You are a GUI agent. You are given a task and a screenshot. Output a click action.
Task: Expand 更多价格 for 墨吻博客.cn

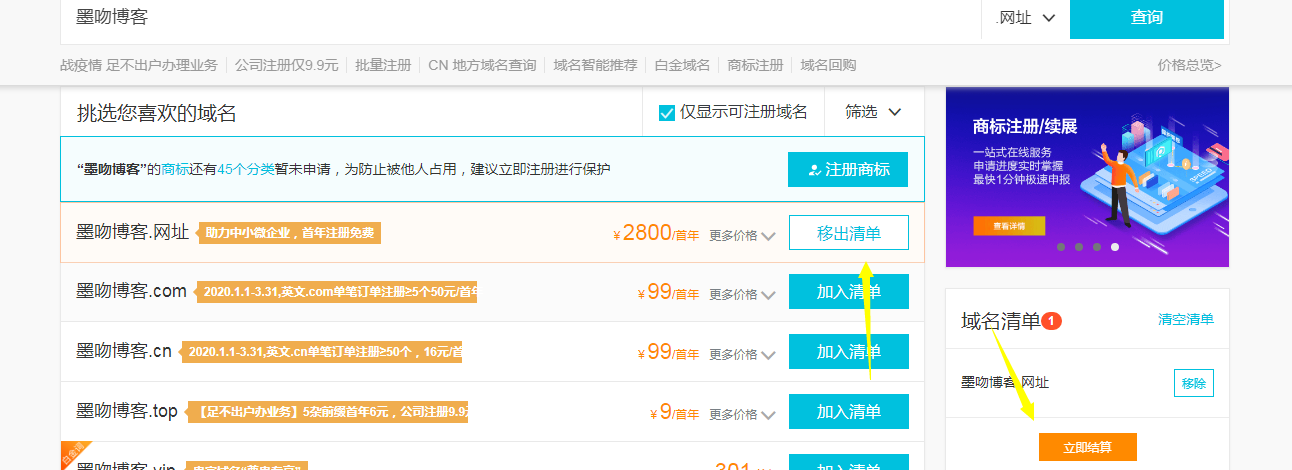[742, 355]
